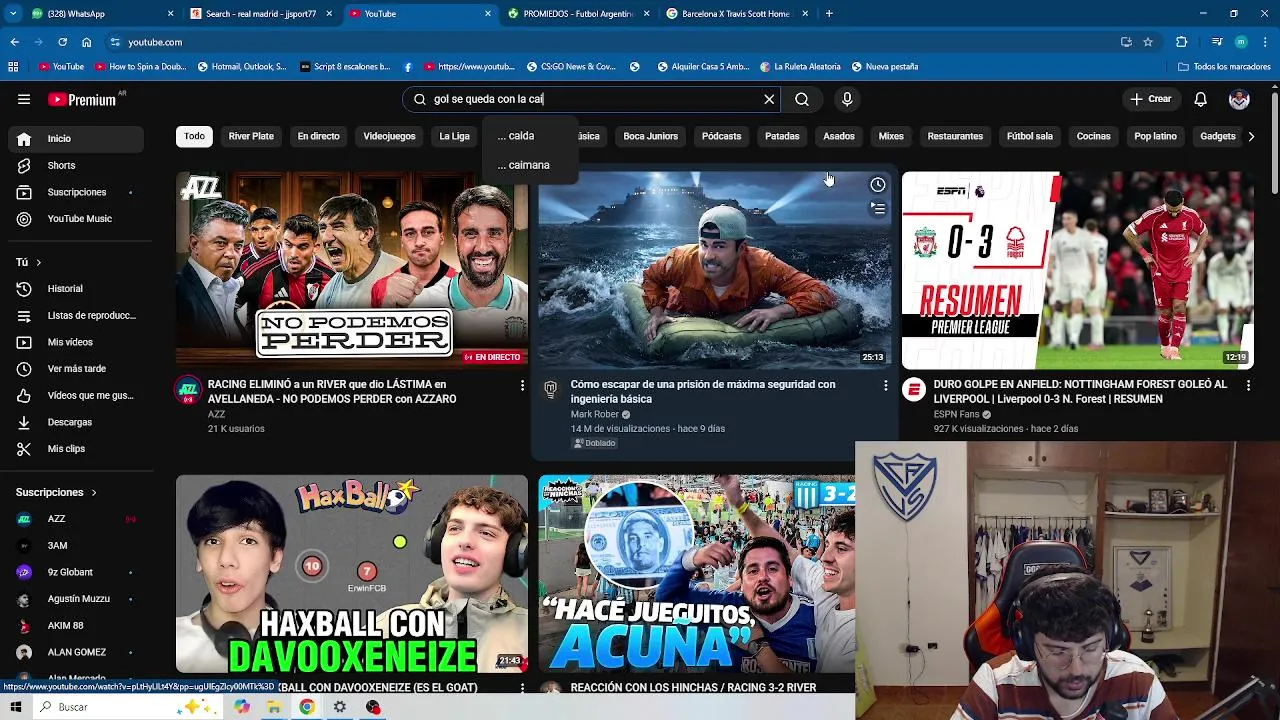Open Chrome from the Windows taskbar
This screenshot has height=720, width=1280.
tap(306, 707)
